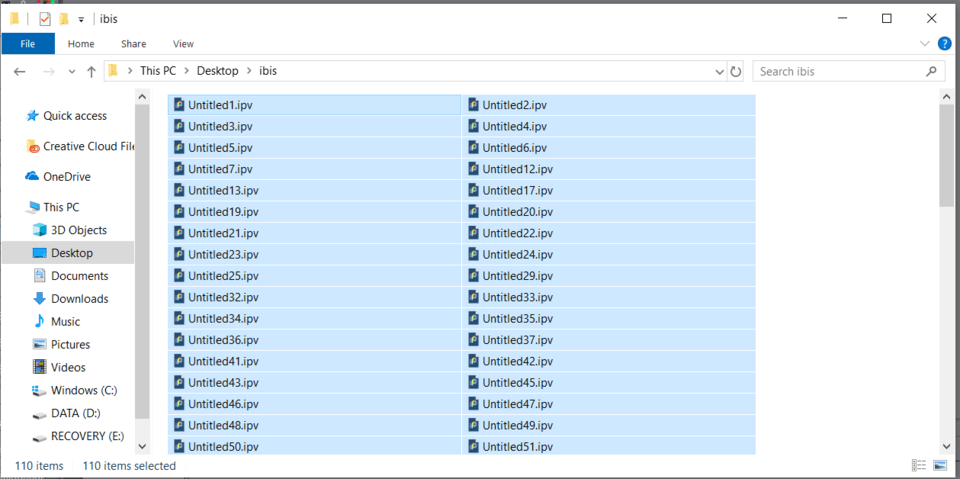
Task: Expand the ribbon using the chevron
Action: pos(924,44)
